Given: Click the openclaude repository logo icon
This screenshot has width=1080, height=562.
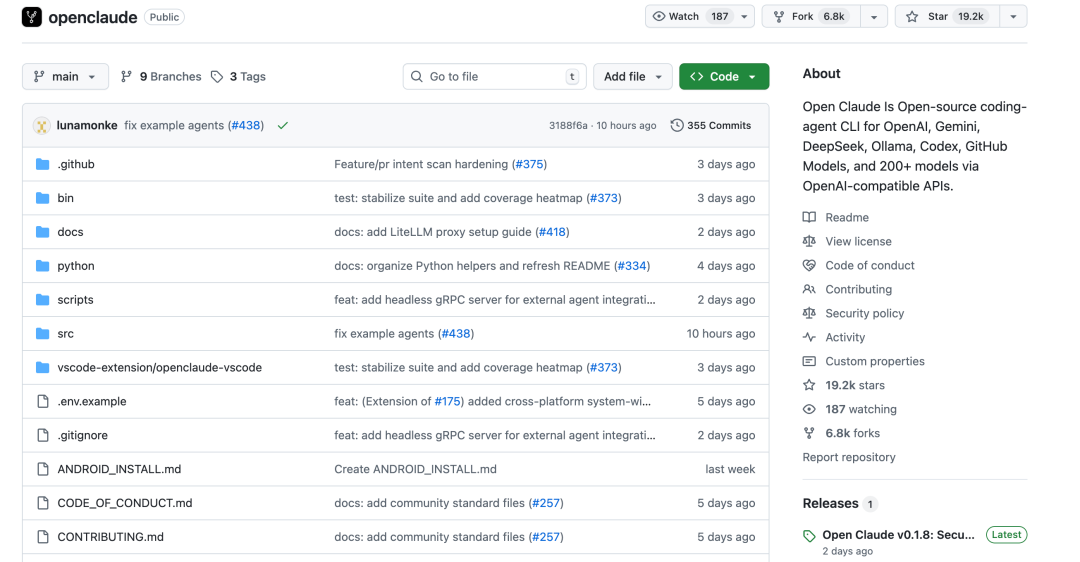Looking at the screenshot, I should 32,17.
